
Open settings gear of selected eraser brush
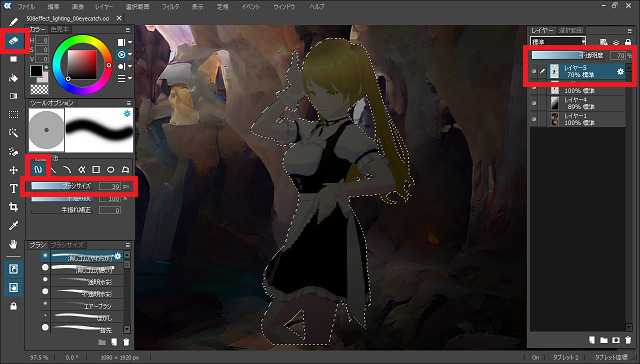[x=118, y=256]
